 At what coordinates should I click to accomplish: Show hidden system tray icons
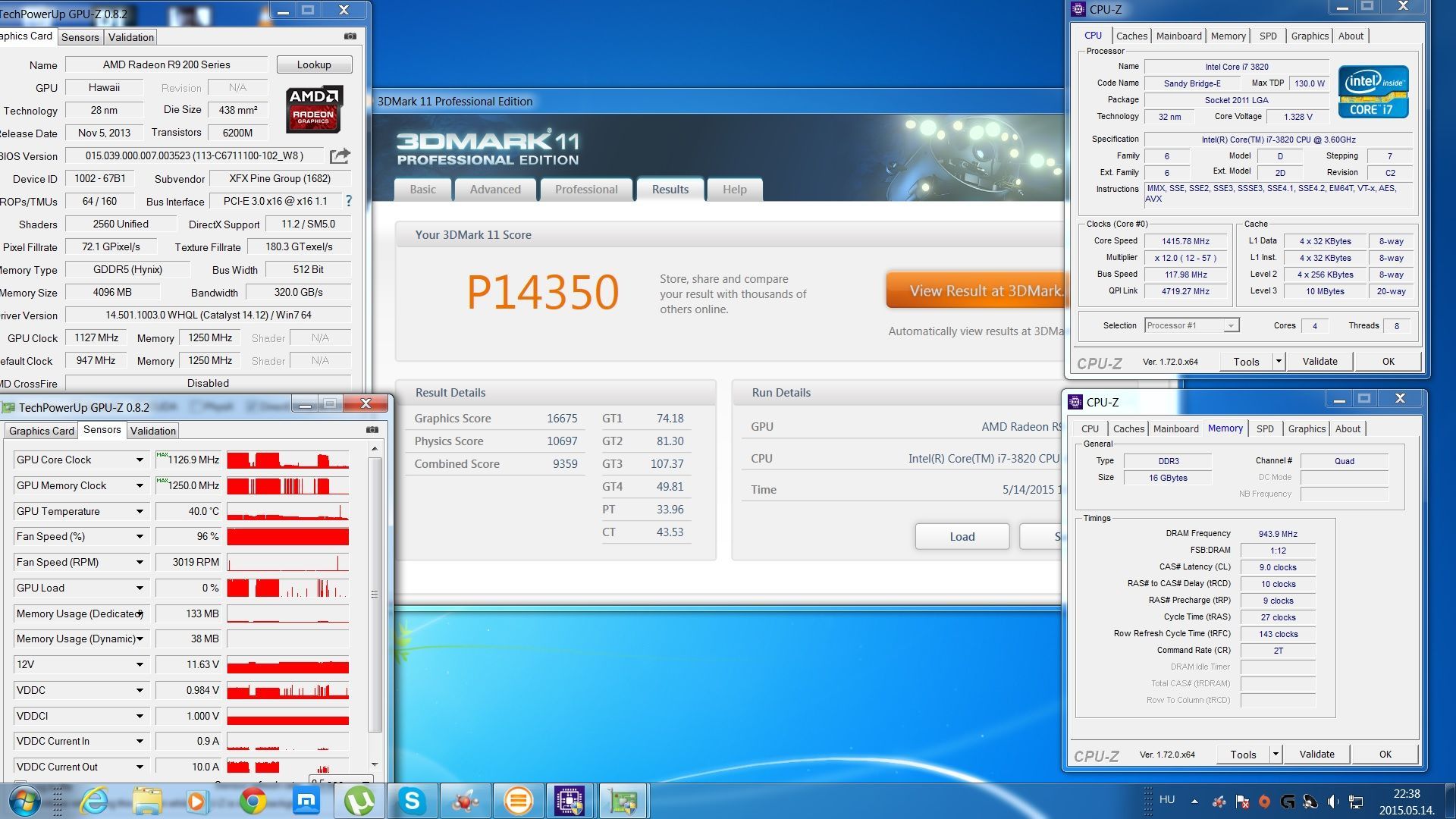1195,801
